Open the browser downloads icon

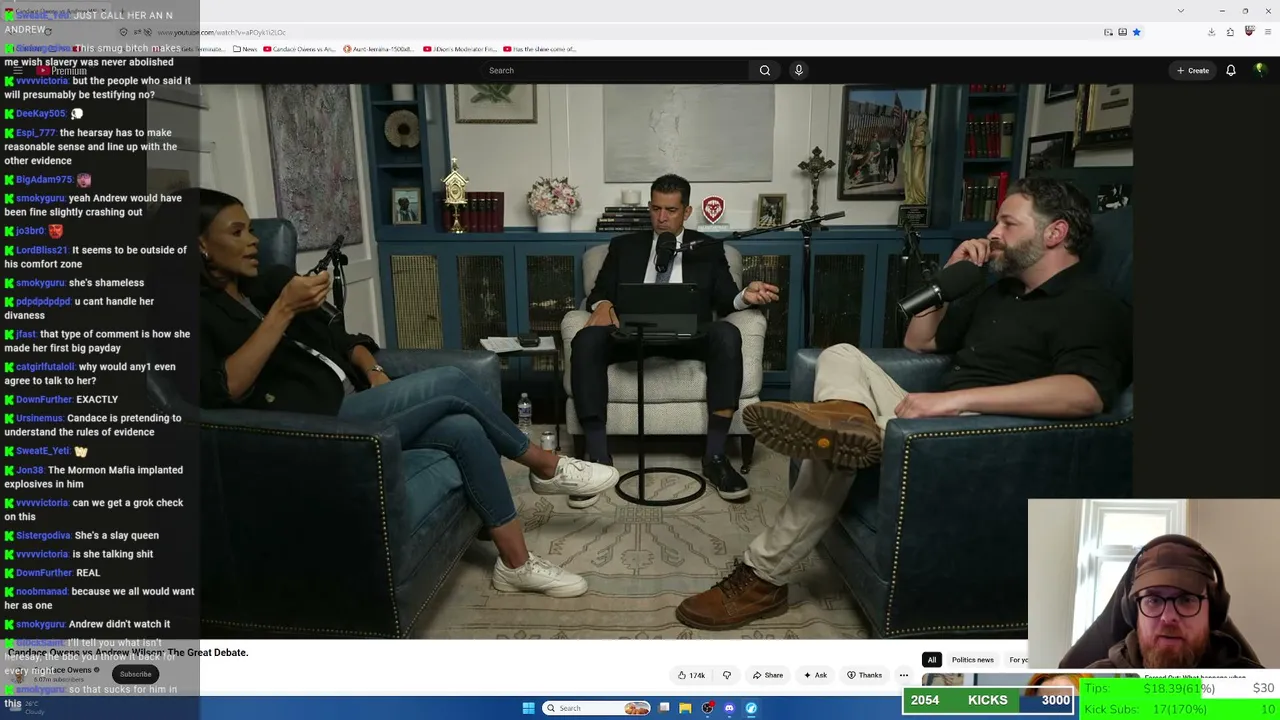tap(1211, 32)
